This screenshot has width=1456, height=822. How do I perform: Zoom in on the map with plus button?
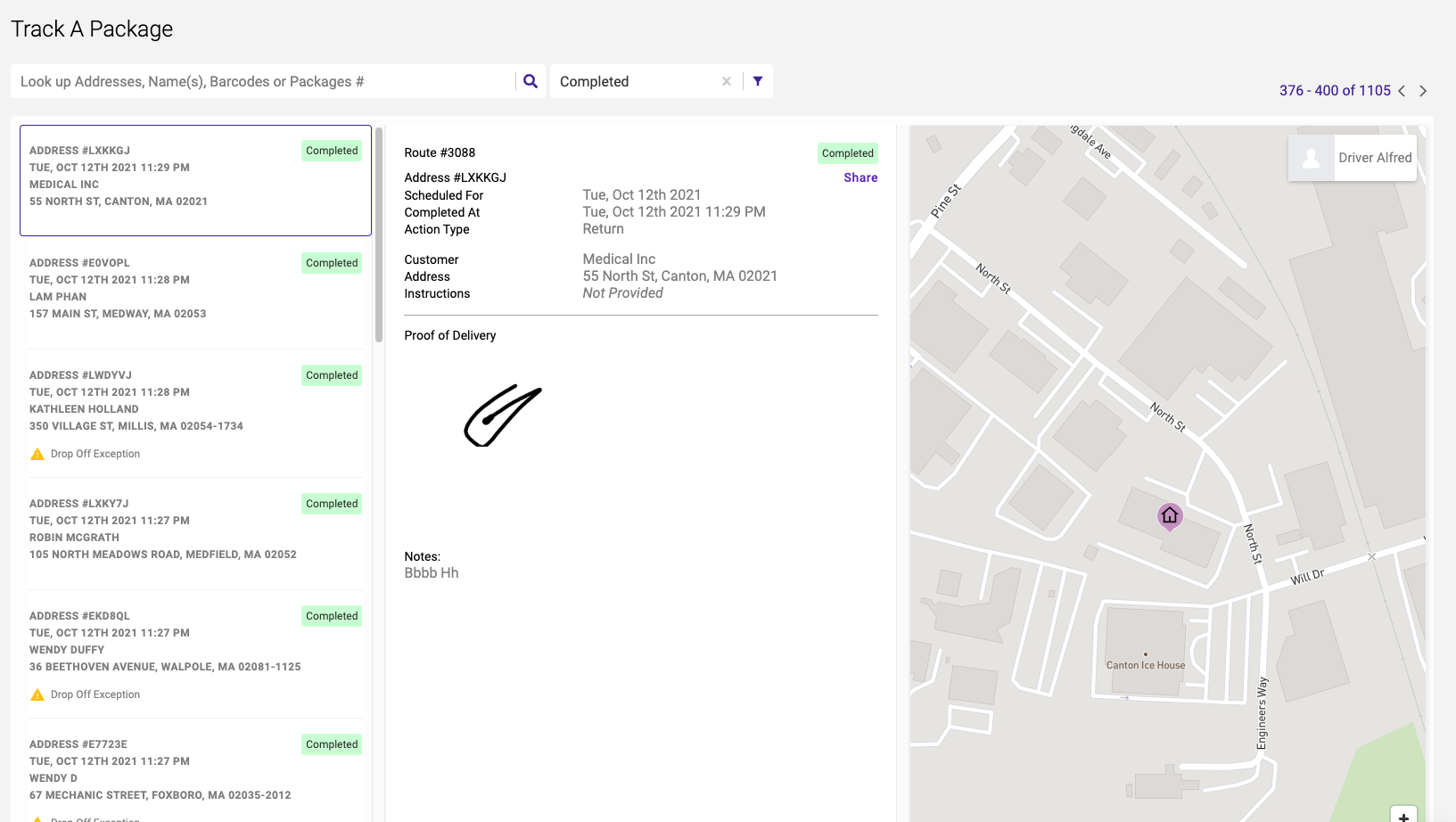pyautogui.click(x=1404, y=816)
